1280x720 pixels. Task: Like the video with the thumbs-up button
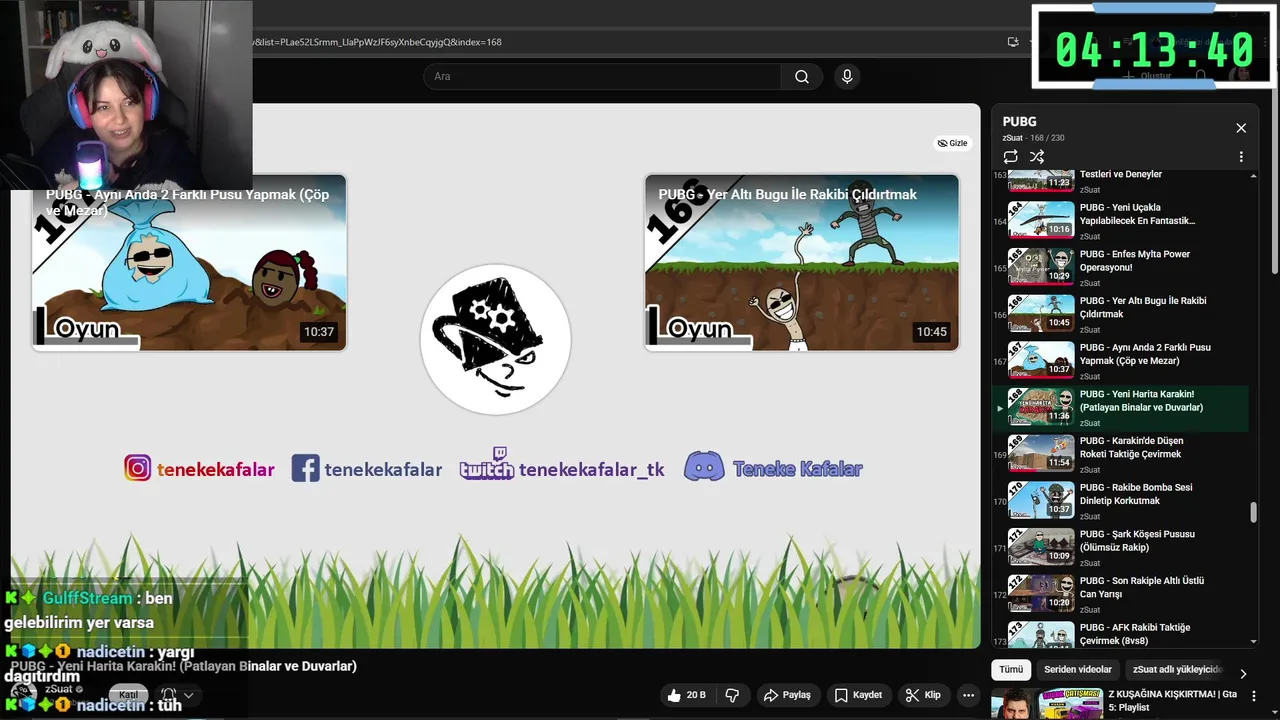coord(688,695)
